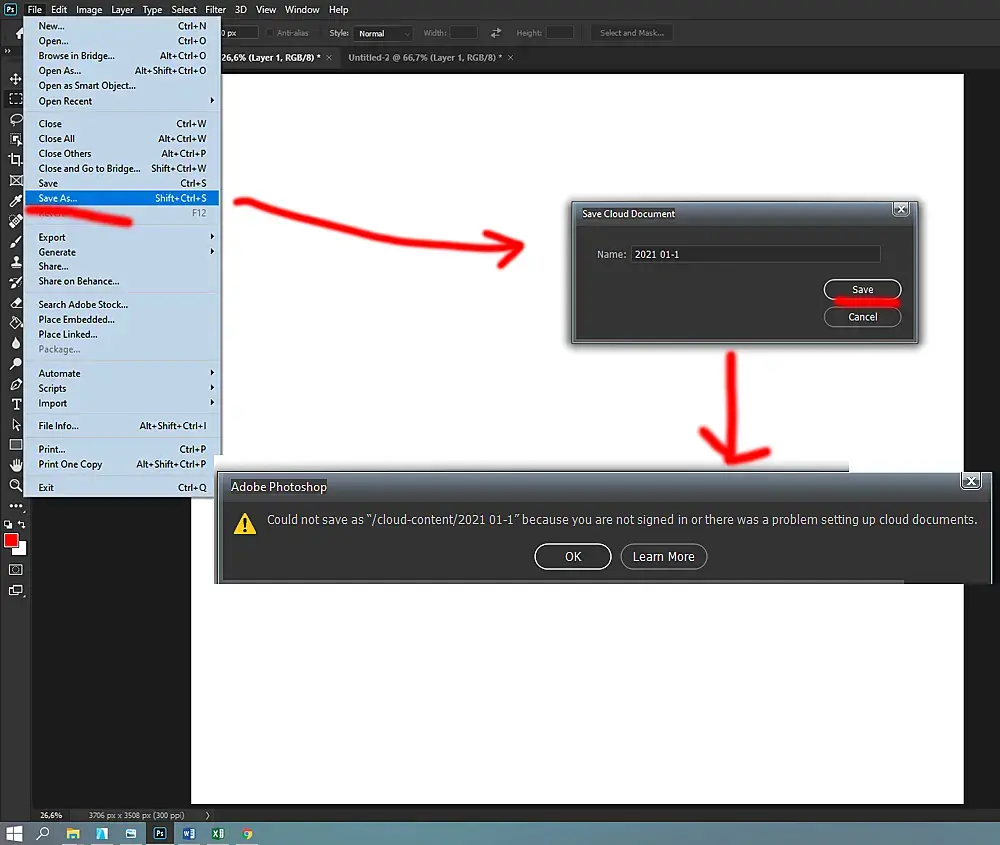Open Word from the taskbar
The image size is (1000, 845).
point(189,834)
